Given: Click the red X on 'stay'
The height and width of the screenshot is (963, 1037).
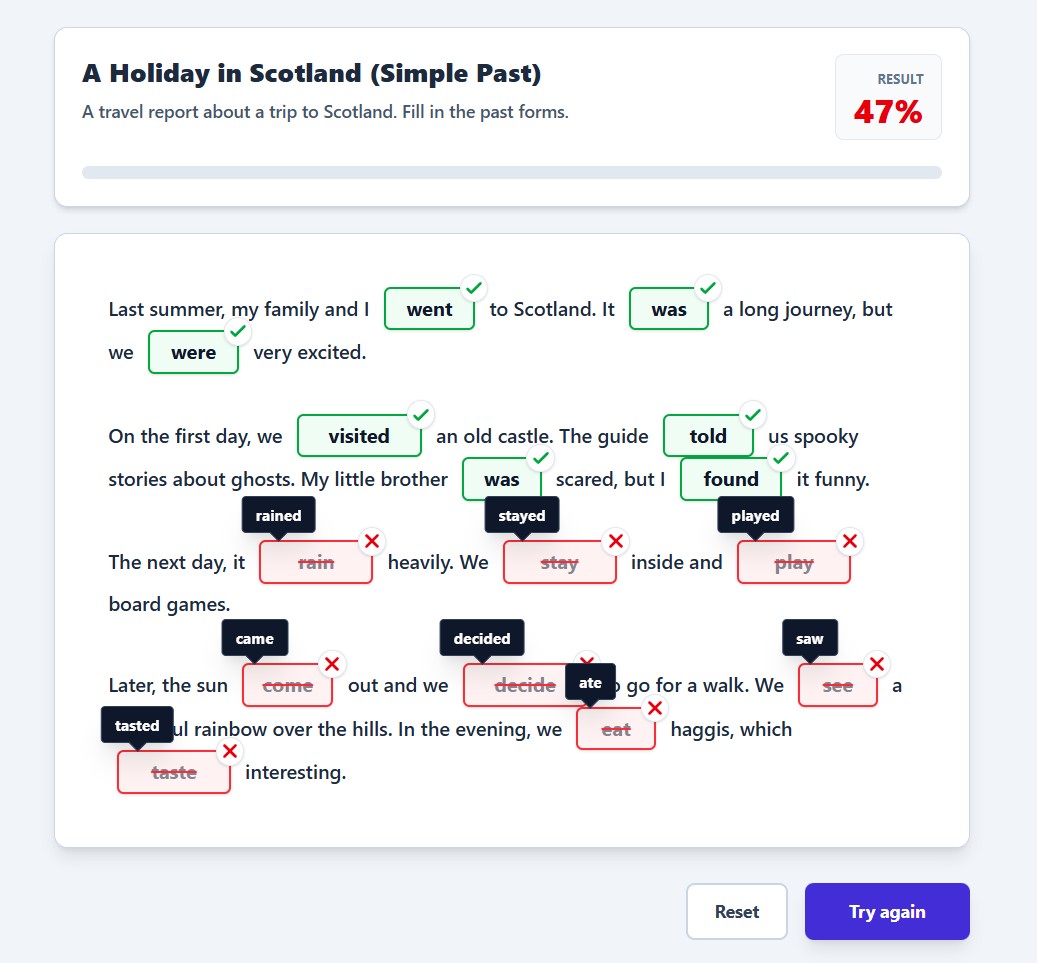Looking at the screenshot, I should (x=616, y=542).
